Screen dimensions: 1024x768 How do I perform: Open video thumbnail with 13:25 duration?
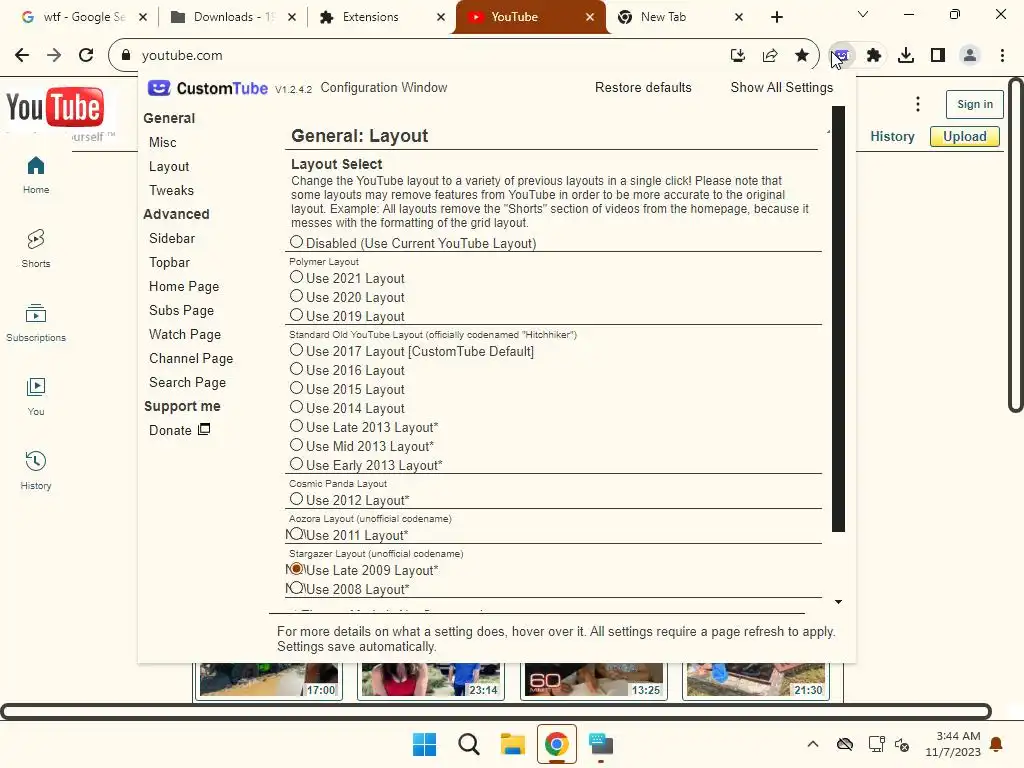tap(594, 680)
